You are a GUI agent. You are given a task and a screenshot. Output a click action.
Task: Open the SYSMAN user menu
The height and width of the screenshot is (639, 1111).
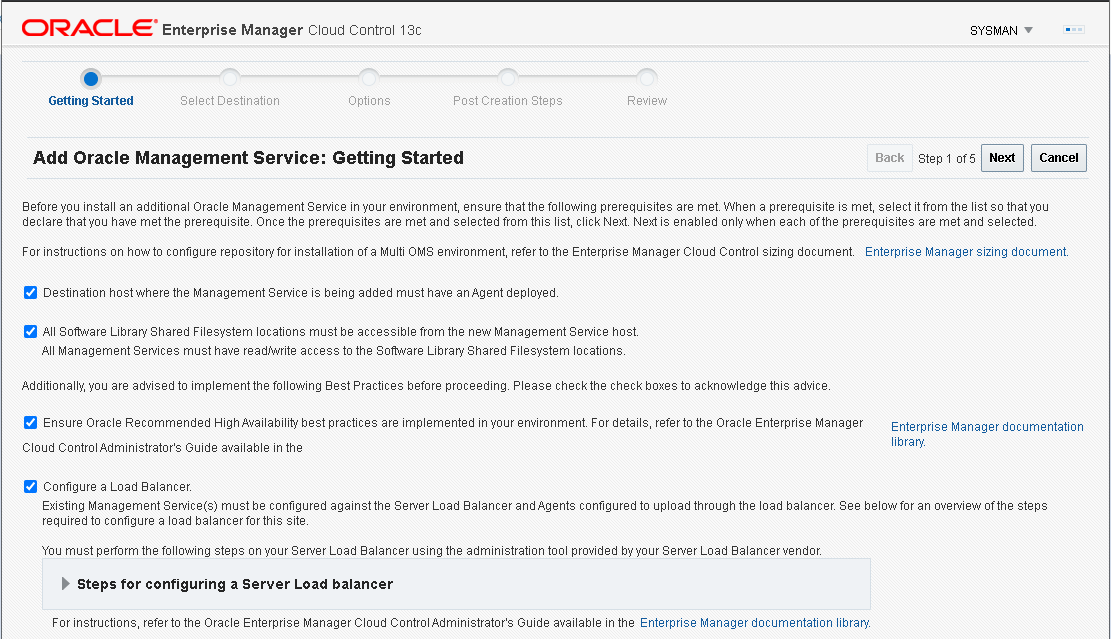[x=1000, y=30]
